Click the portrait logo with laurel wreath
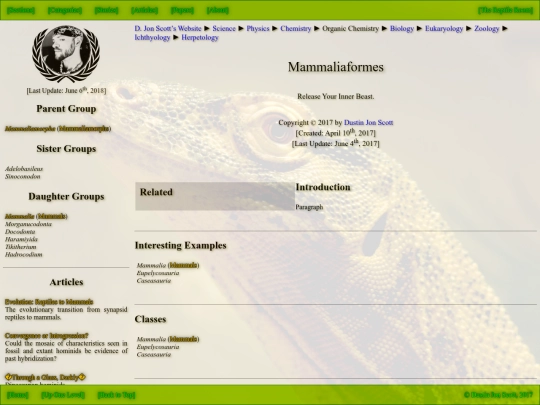The image size is (540, 405). pos(66,53)
